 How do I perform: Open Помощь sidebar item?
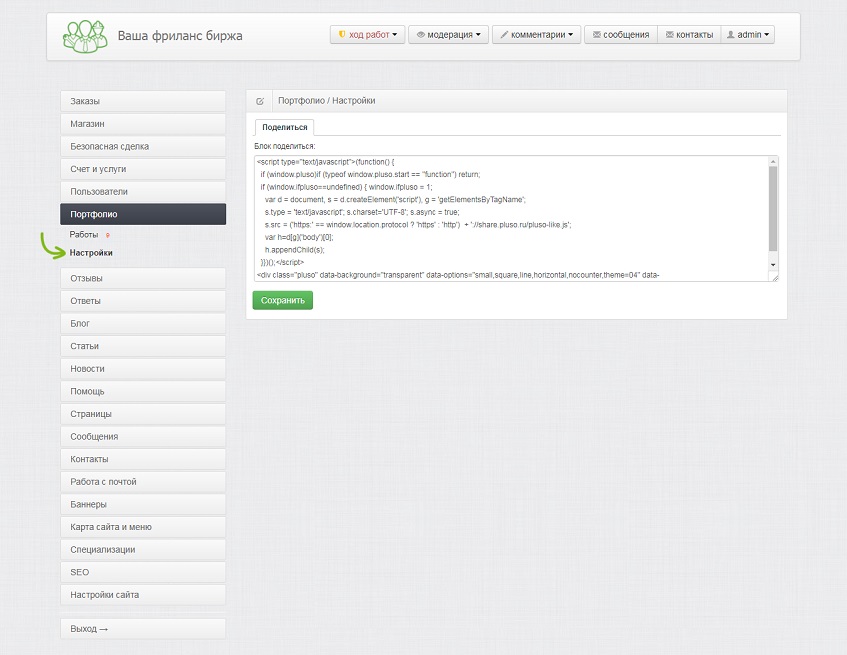[x=143, y=391]
